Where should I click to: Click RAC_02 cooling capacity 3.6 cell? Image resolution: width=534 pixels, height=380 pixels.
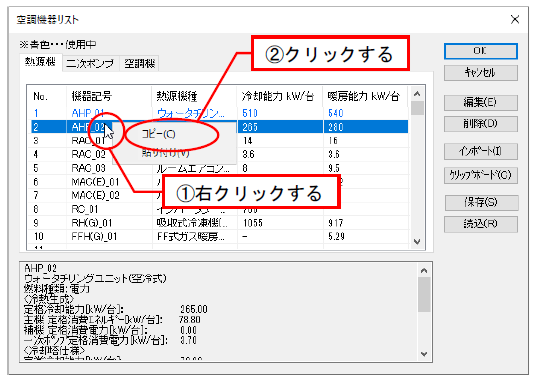pyautogui.click(x=248, y=154)
